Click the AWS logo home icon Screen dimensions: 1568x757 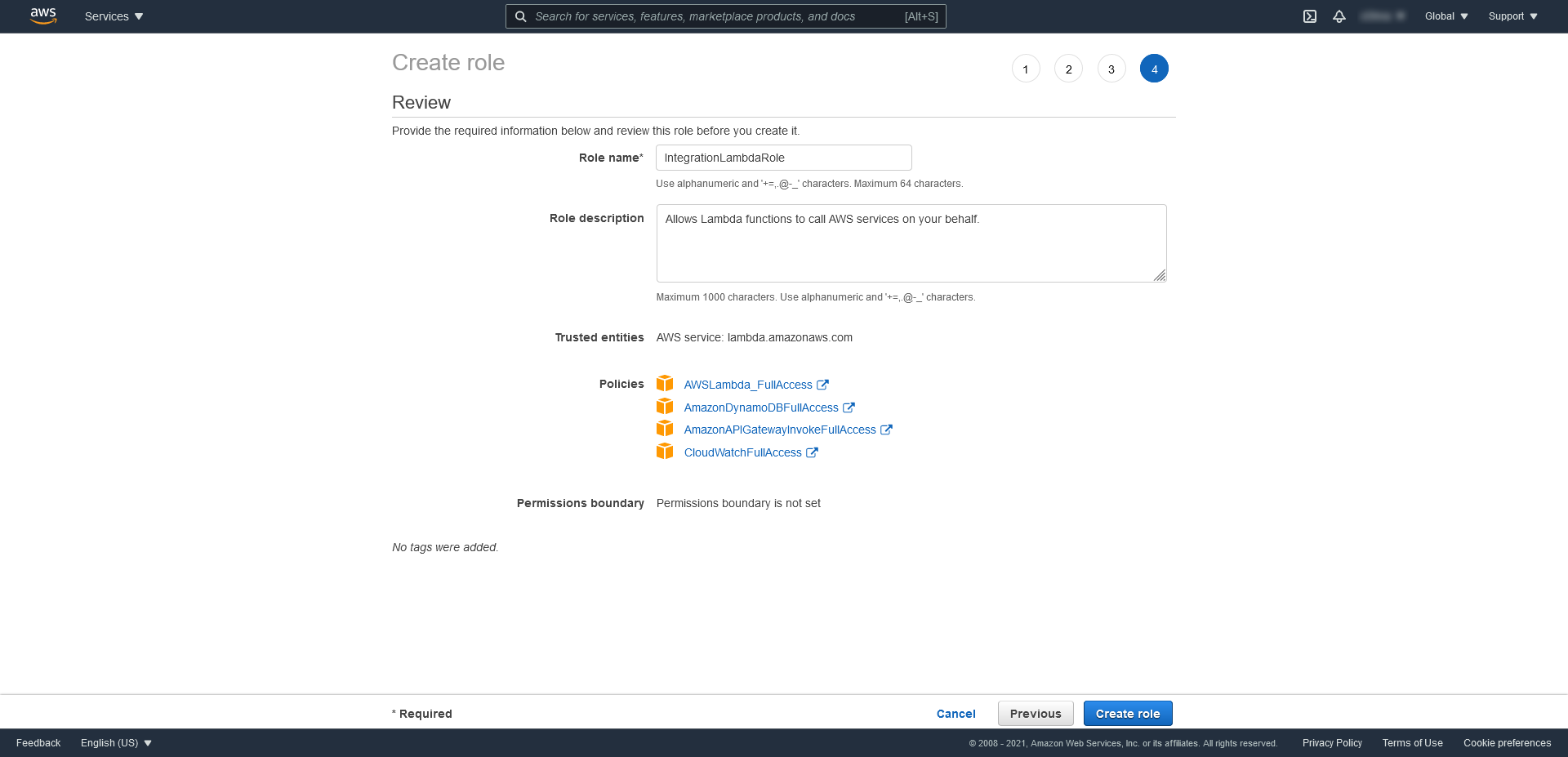43,16
